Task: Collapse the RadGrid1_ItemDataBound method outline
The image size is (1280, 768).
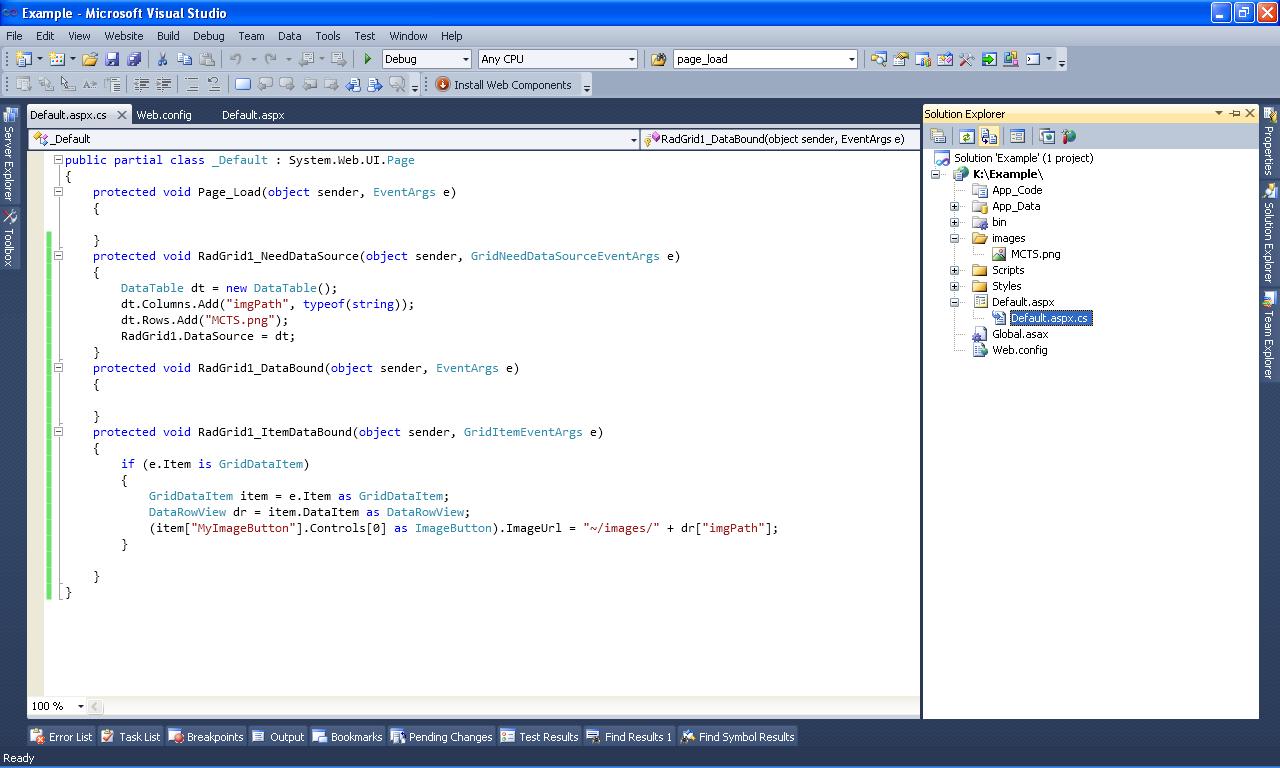Action: pyautogui.click(x=58, y=432)
